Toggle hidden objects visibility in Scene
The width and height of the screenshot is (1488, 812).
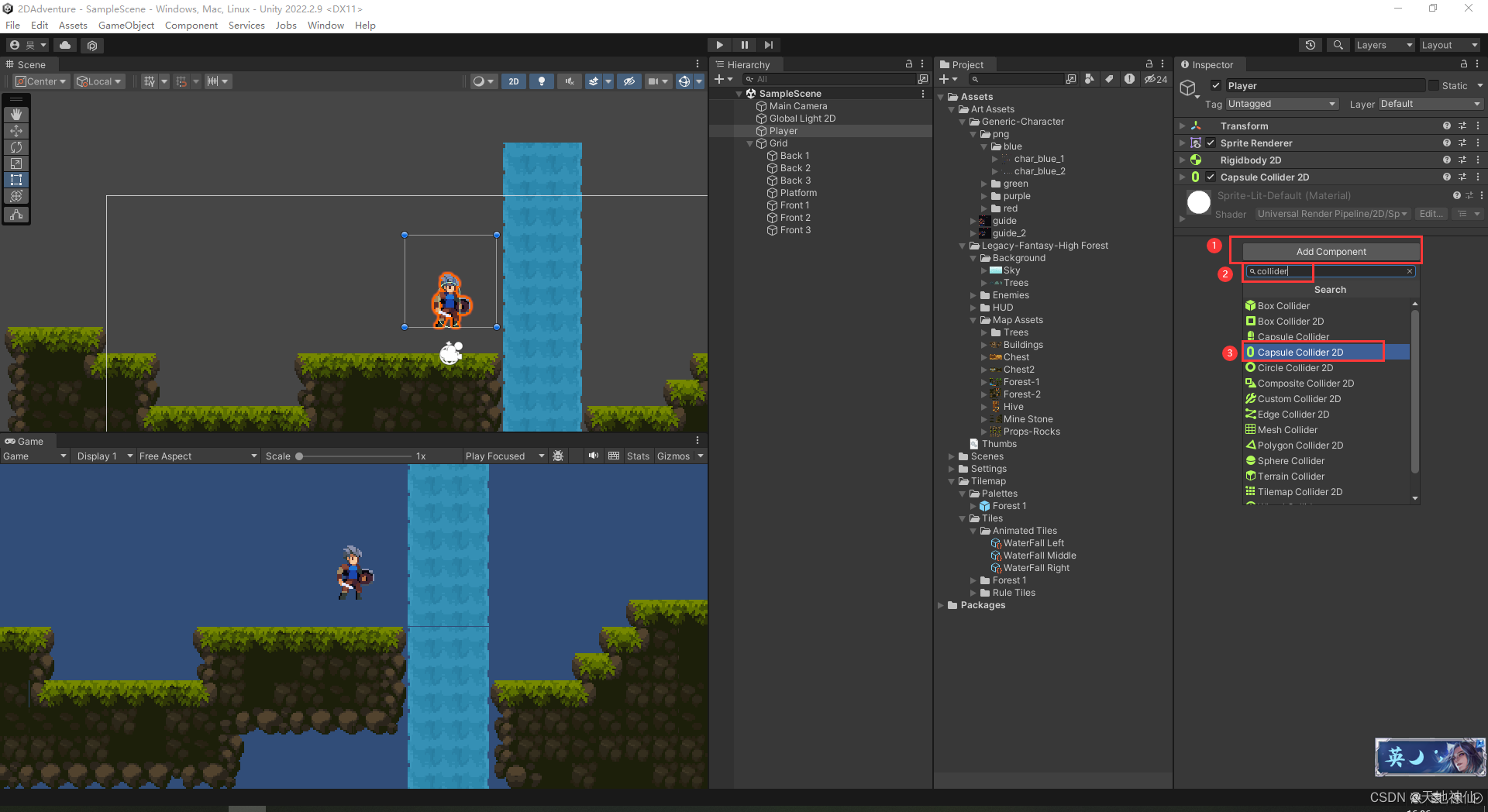coord(629,81)
